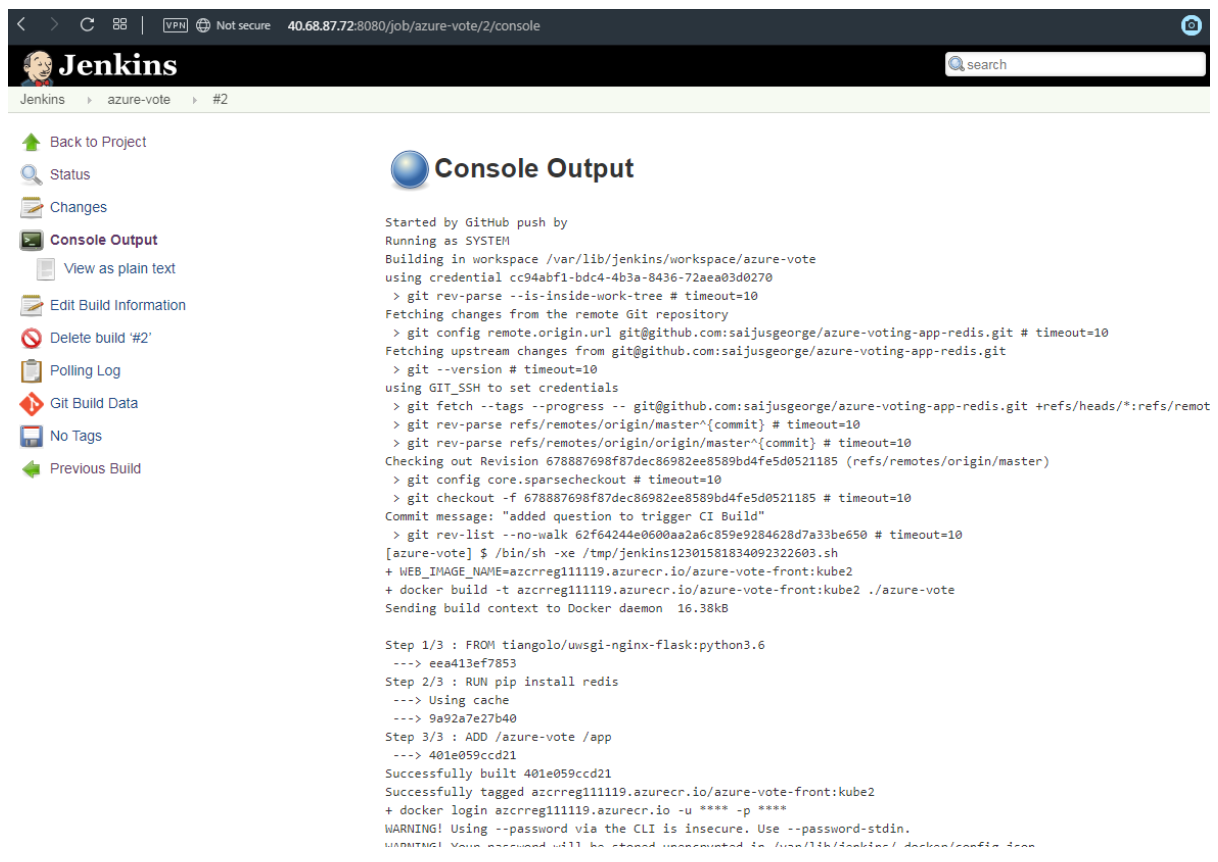Click green up-arrow Back to Project icon

[31, 142]
